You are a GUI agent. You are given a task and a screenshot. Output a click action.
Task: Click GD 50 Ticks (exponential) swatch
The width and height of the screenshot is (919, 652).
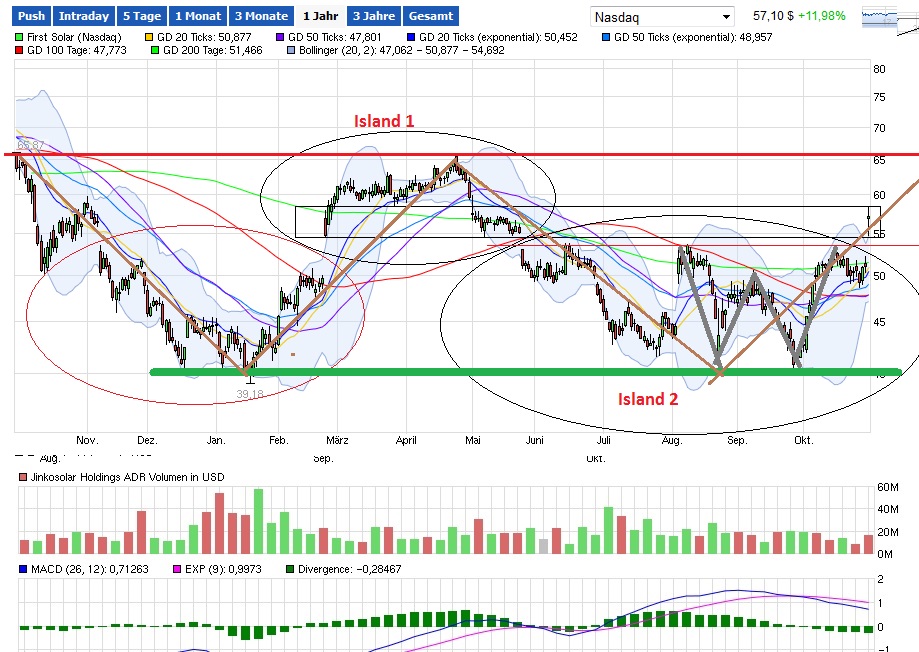(x=606, y=38)
